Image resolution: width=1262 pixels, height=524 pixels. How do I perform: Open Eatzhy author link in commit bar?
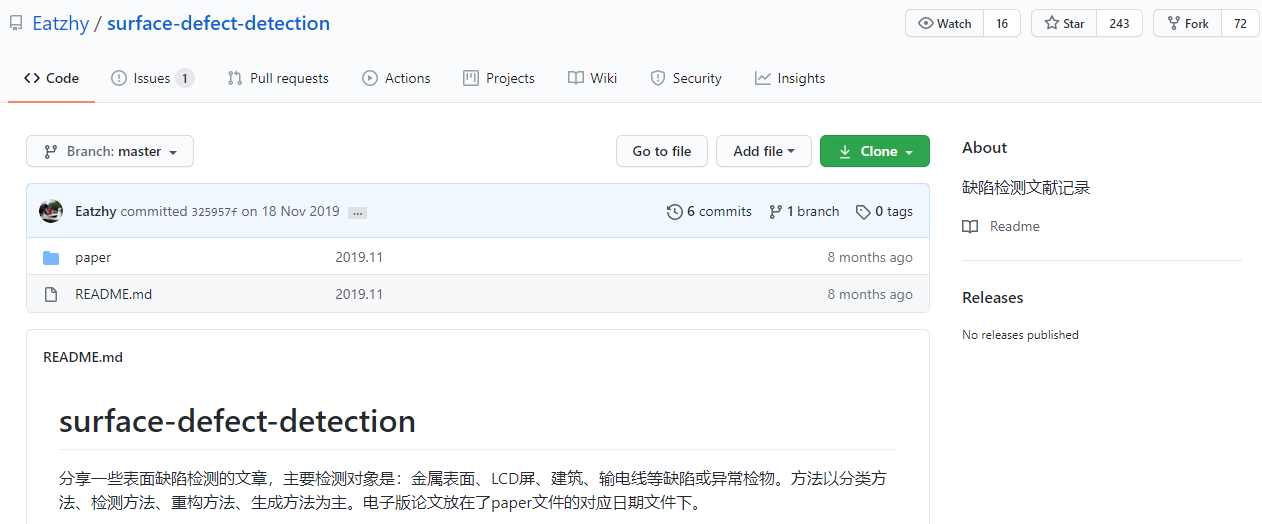96,211
